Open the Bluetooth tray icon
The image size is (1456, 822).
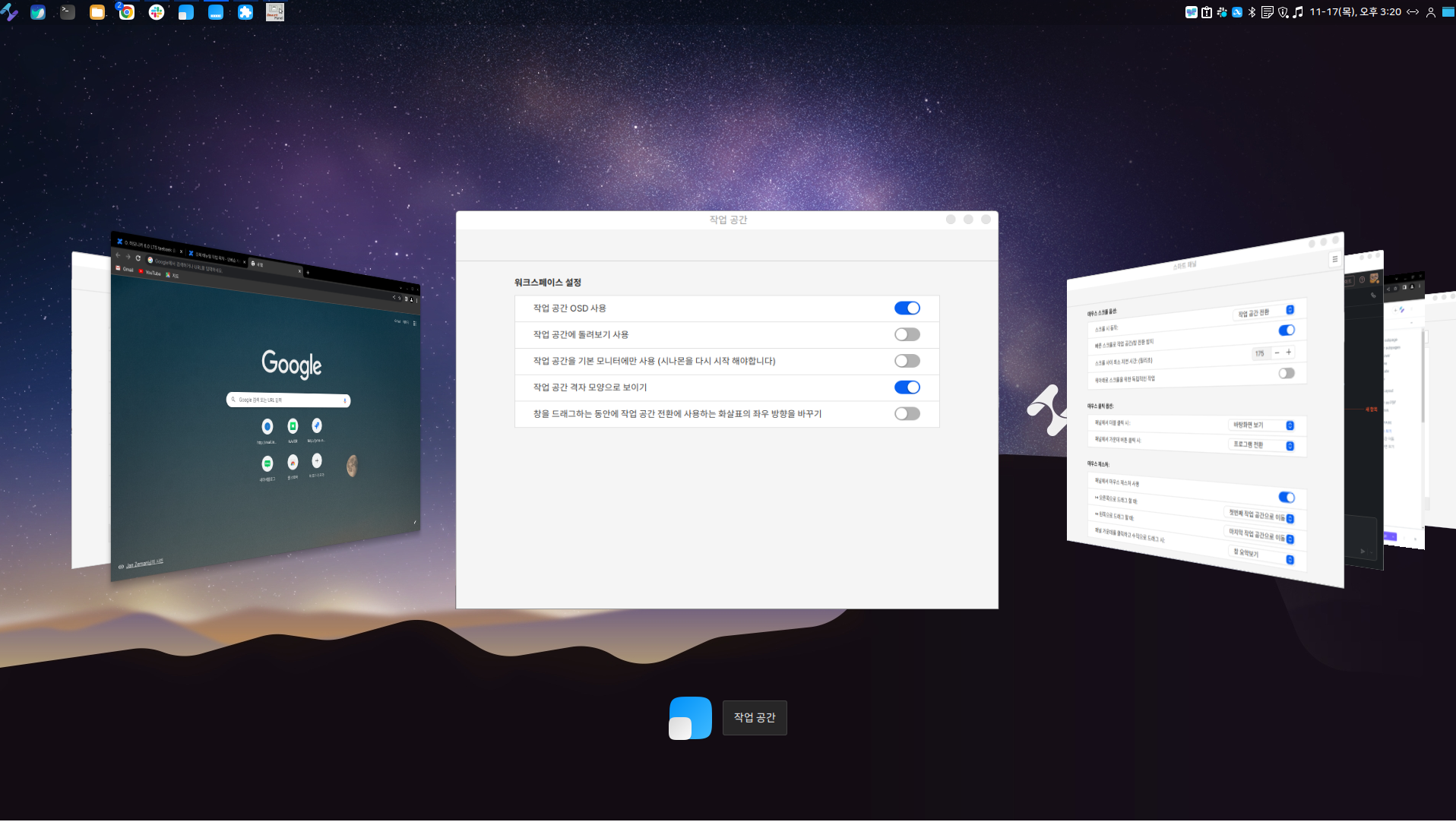1252,12
